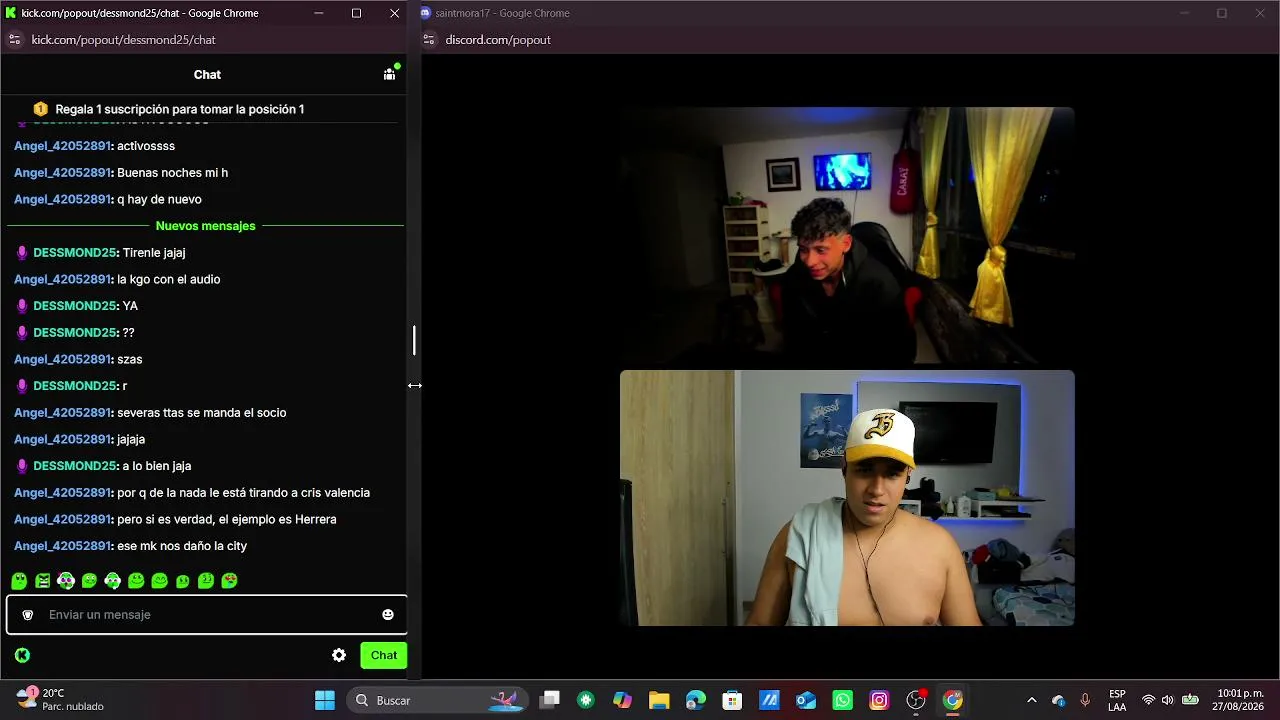Screen dimensions: 1280x720
Task: Click the message about cris valencia
Action: [x=243, y=493]
